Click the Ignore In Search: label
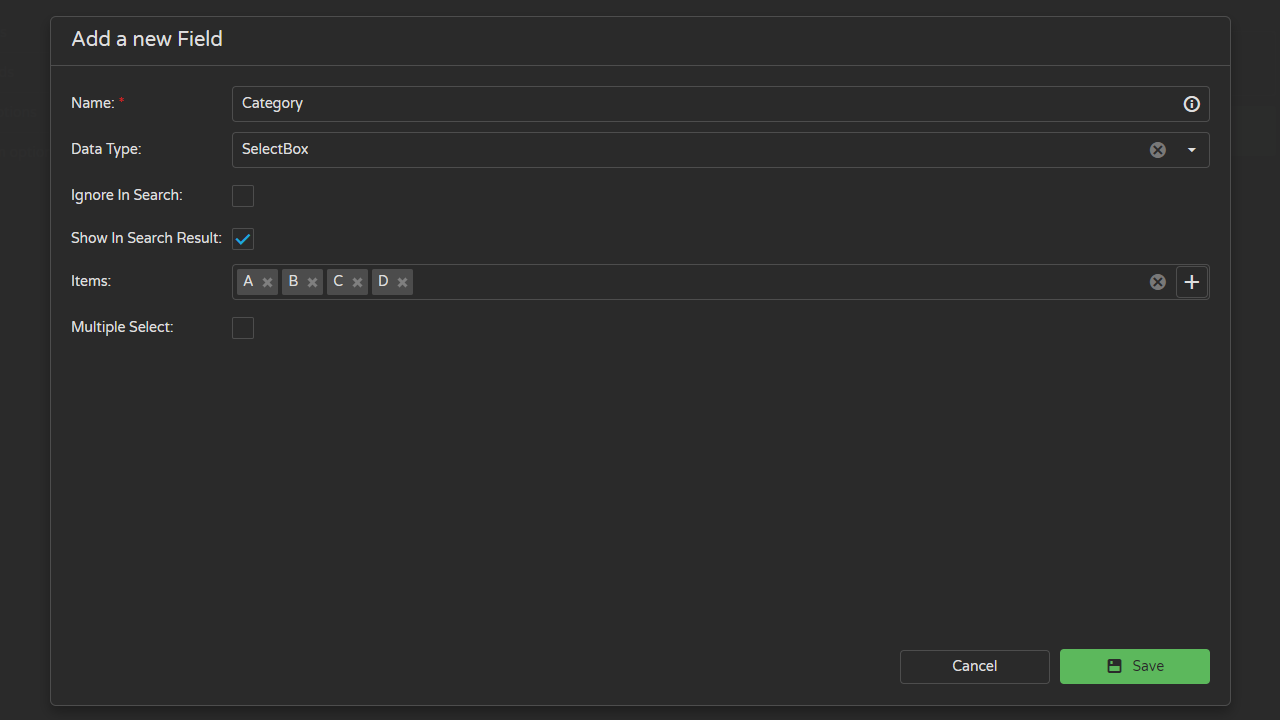The image size is (1280, 720). click(127, 195)
